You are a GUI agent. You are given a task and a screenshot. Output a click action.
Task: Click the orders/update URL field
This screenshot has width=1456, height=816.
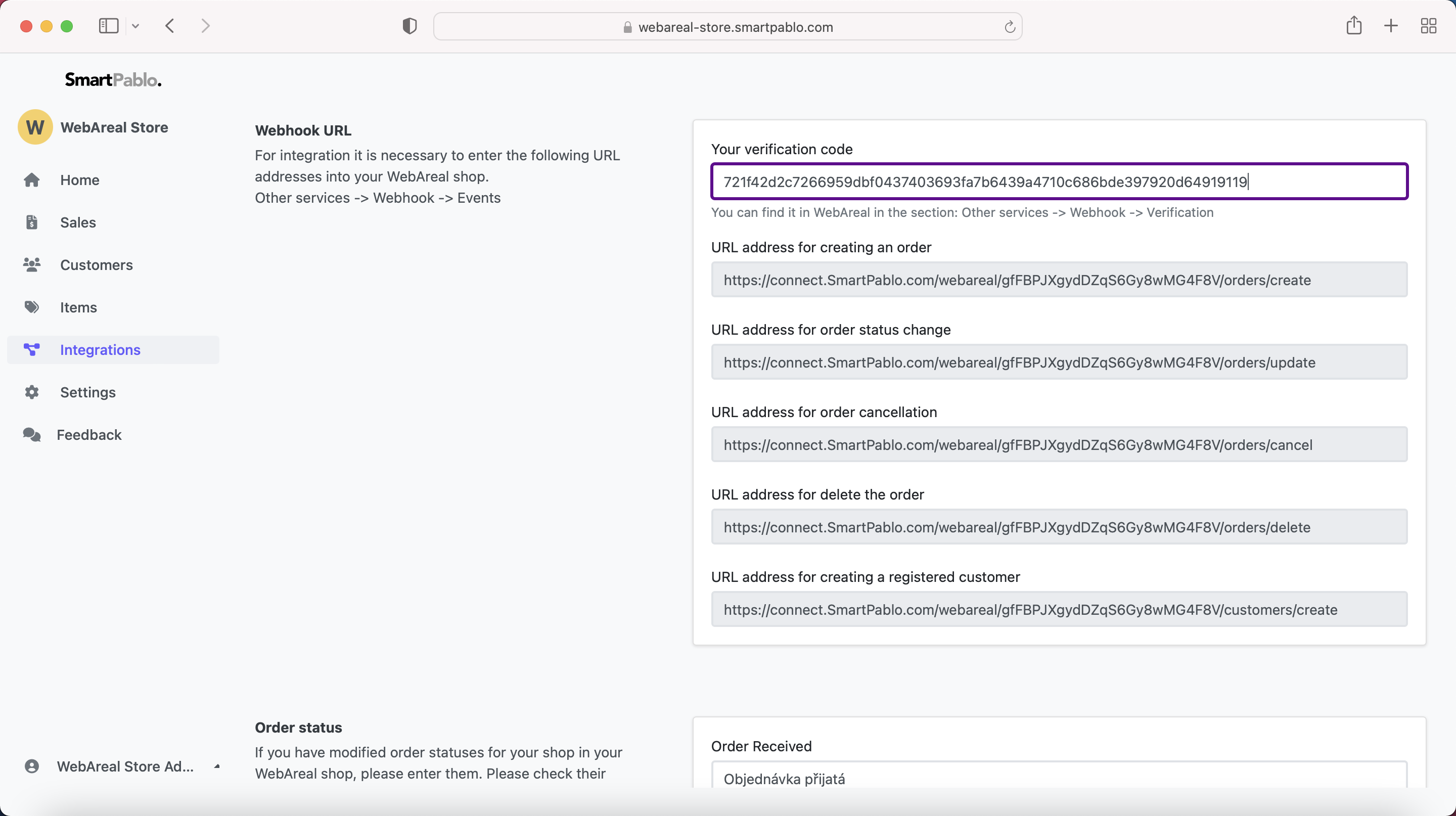pyautogui.click(x=1059, y=361)
